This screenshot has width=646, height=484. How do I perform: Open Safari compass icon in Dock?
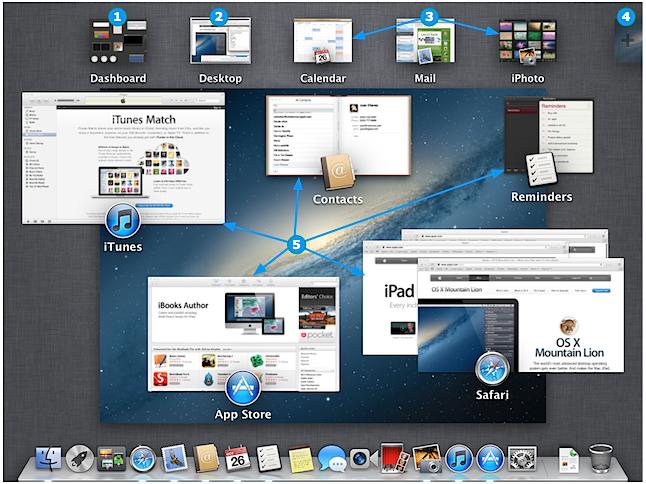click(x=143, y=458)
